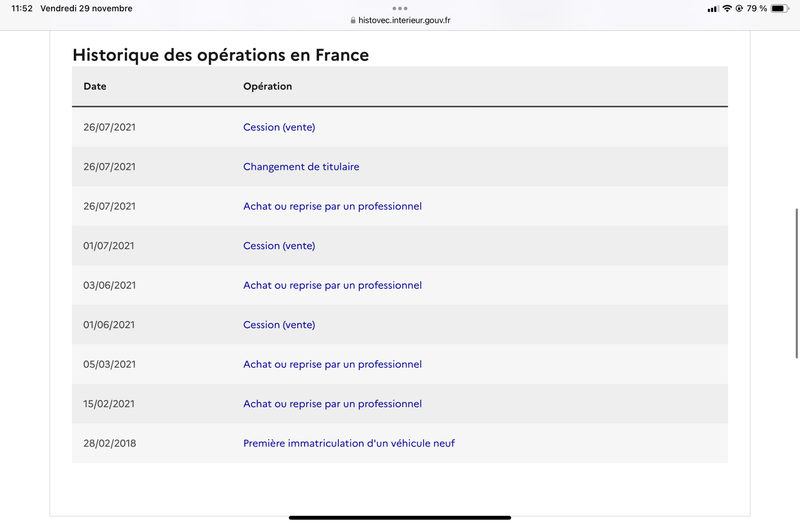The image size is (800, 525).
Task: Open Cession (vente) dated 26/07/2021
Action: 279,127
